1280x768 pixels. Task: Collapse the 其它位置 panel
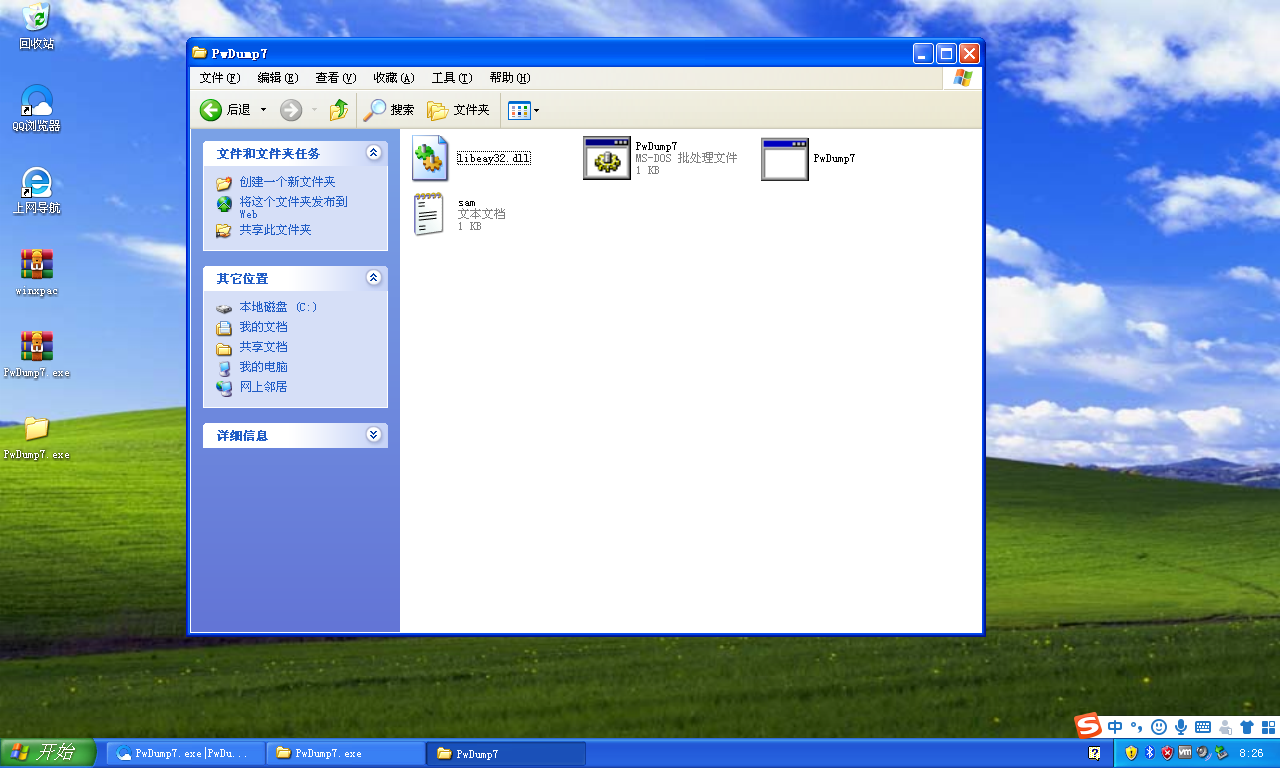[x=373, y=278]
